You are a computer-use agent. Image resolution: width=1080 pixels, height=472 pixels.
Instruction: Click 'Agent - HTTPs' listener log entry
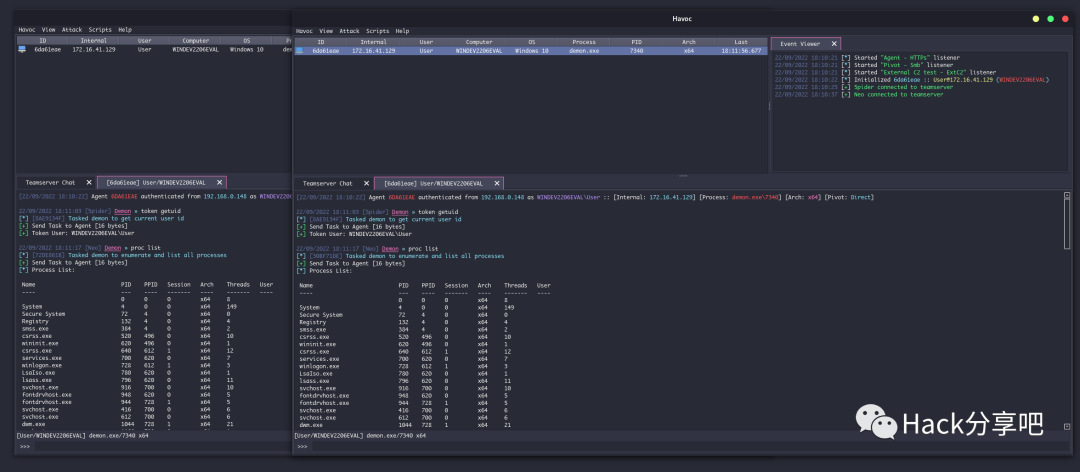[x=867, y=57]
